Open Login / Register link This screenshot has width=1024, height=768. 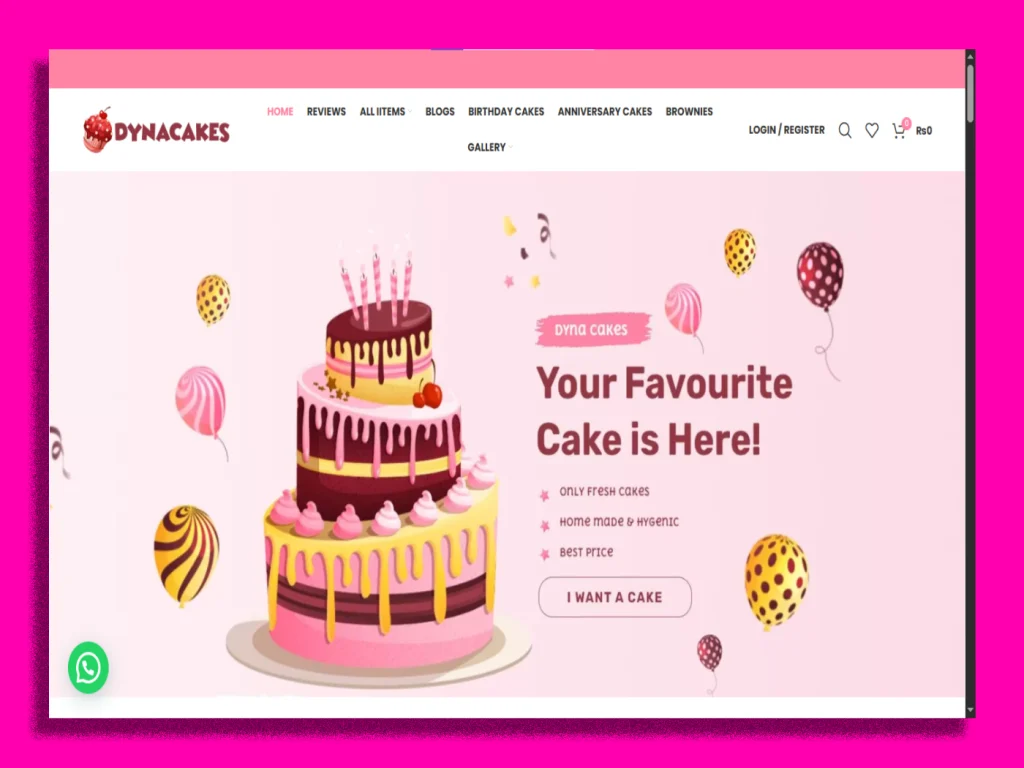click(x=786, y=130)
